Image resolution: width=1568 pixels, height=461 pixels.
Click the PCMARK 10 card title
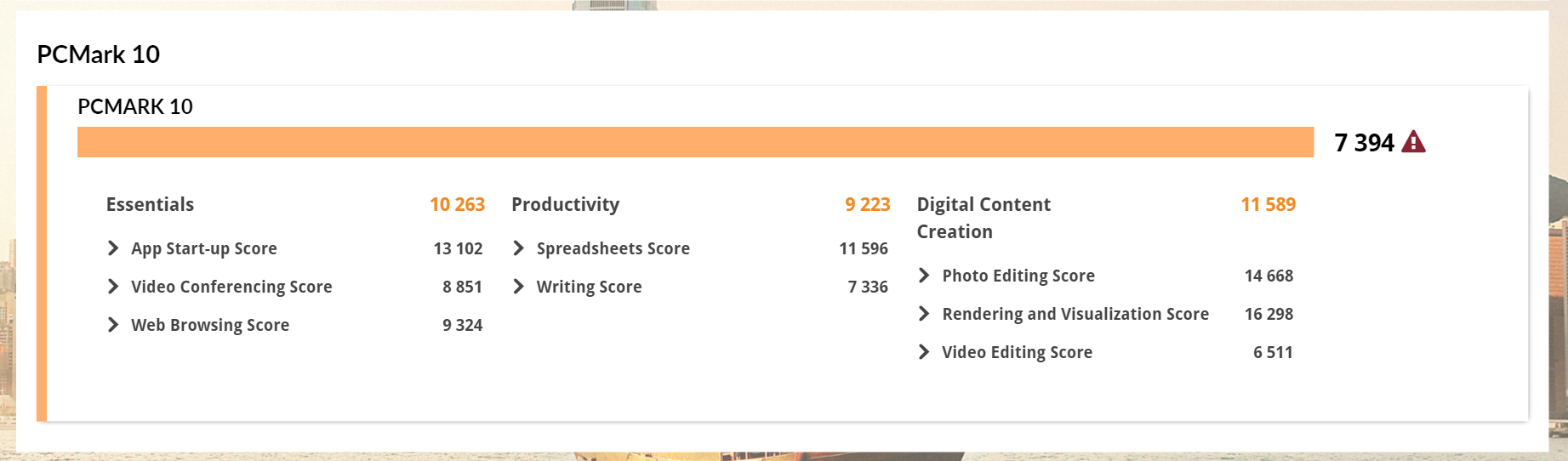135,106
